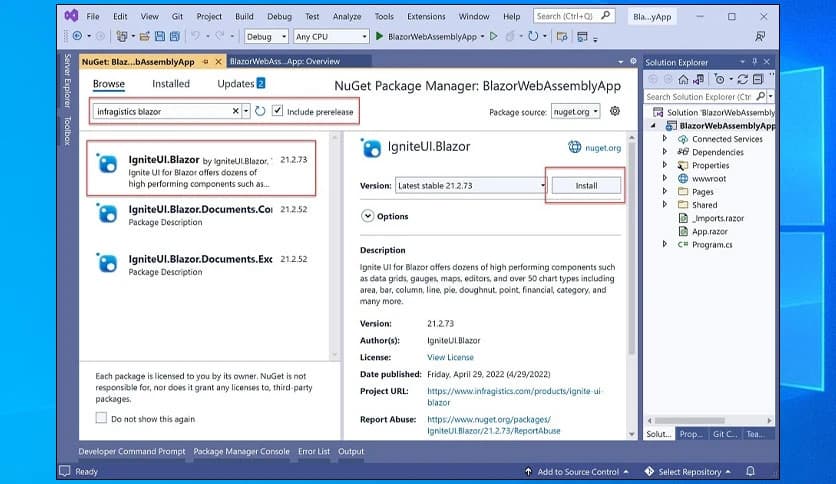
Task: Expand the Dependencies tree node
Action: click(664, 152)
